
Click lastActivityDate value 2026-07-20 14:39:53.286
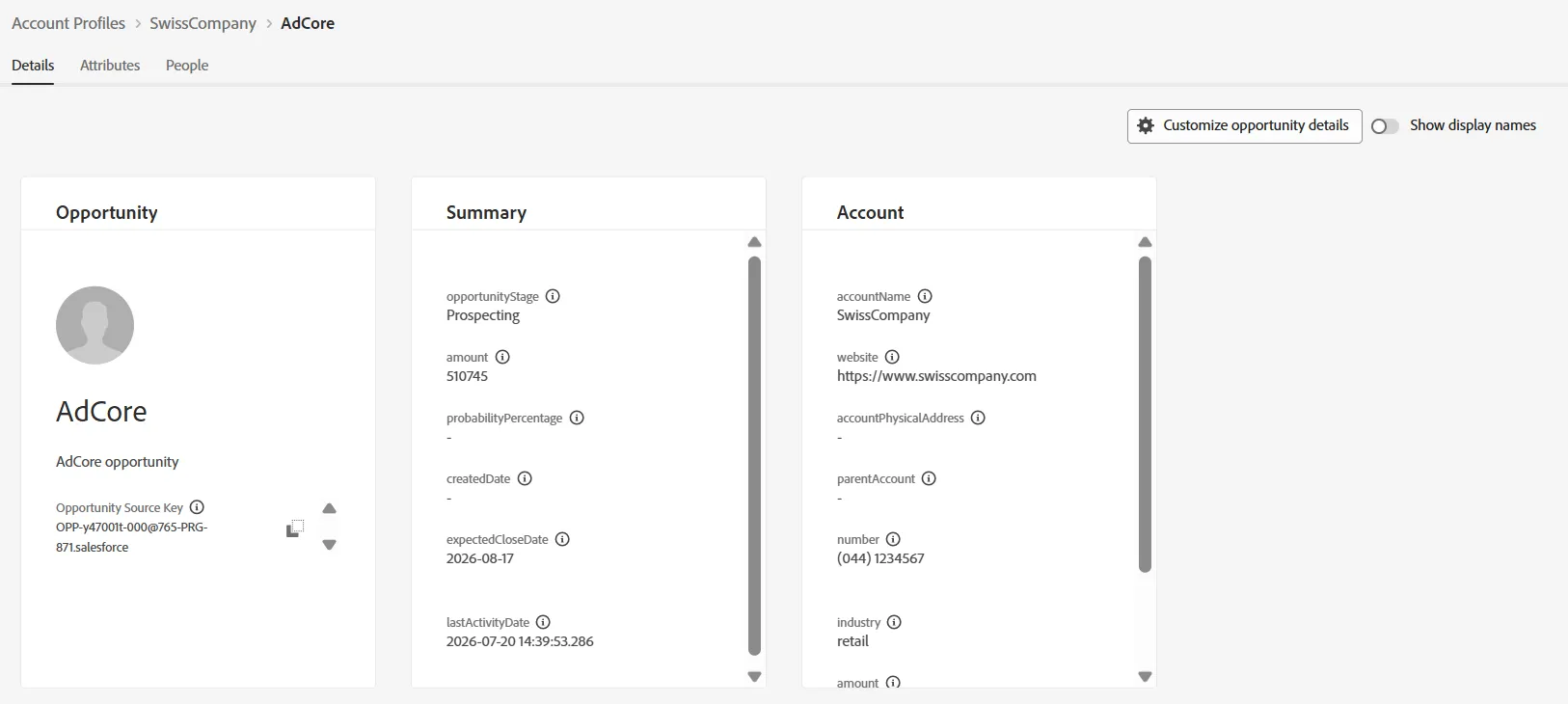pos(520,641)
